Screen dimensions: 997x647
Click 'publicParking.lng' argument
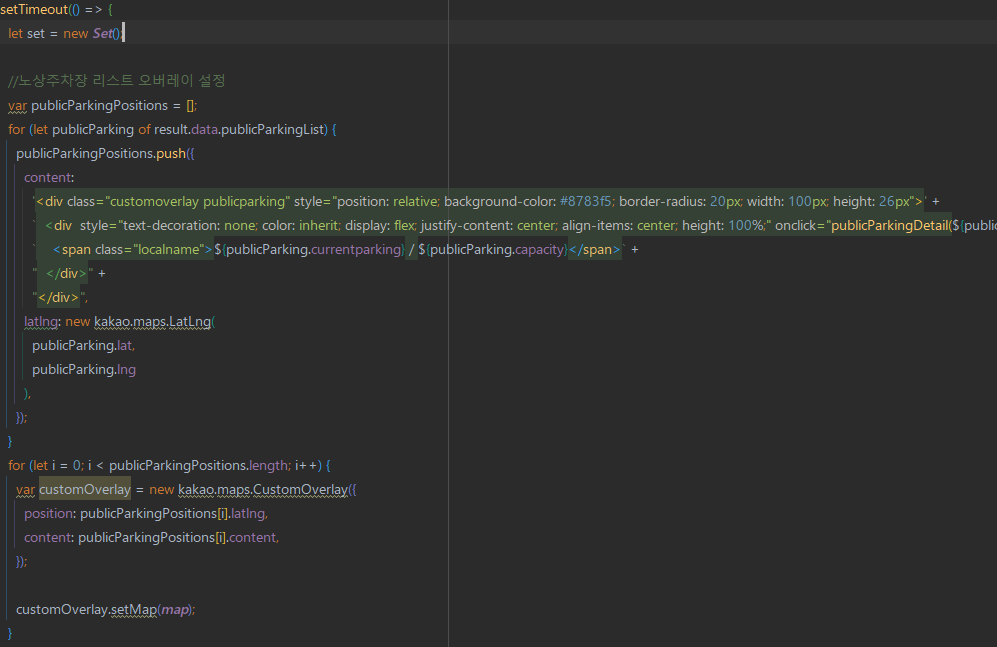click(x=84, y=370)
